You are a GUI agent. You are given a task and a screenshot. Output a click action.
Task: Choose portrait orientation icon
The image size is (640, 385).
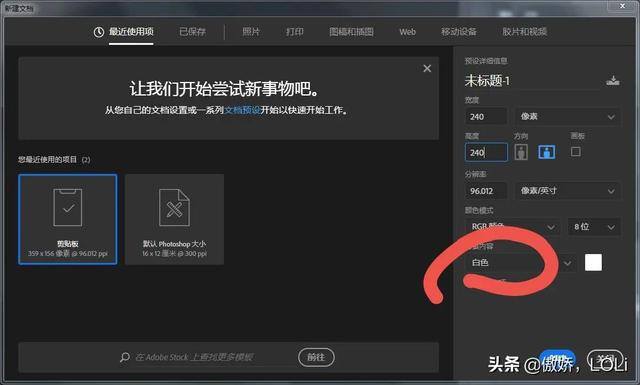[x=521, y=152]
